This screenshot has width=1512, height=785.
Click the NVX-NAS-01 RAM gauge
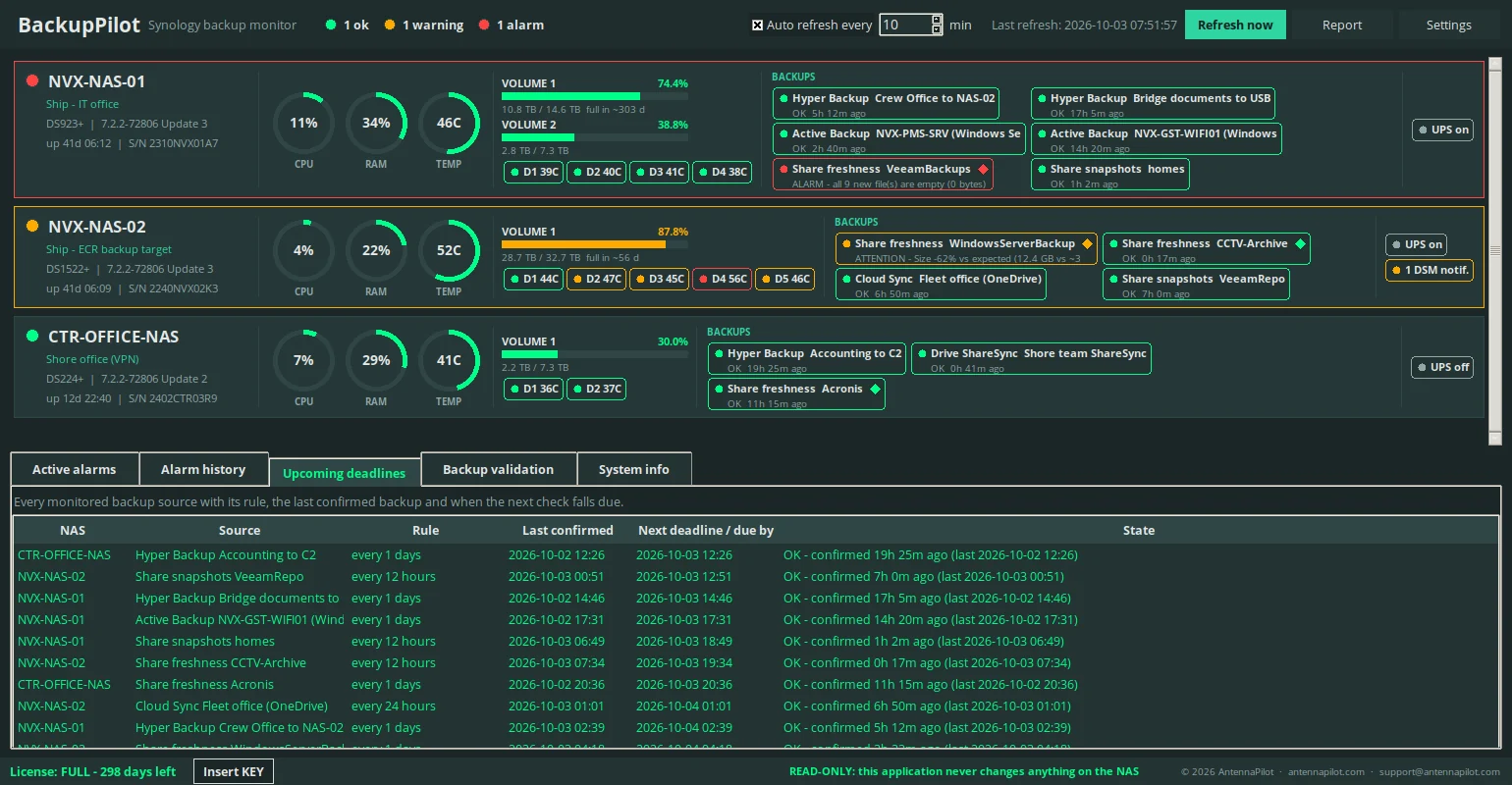(x=376, y=123)
